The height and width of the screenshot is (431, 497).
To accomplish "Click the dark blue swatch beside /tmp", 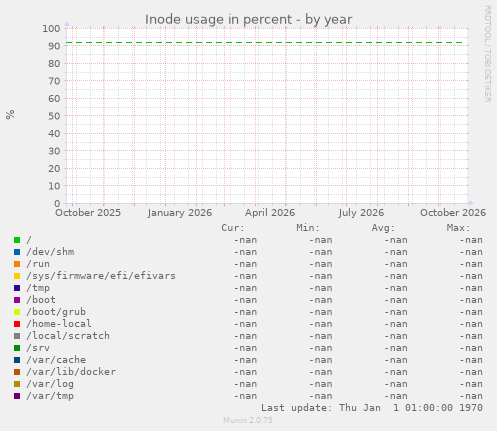I will click(17, 288).
